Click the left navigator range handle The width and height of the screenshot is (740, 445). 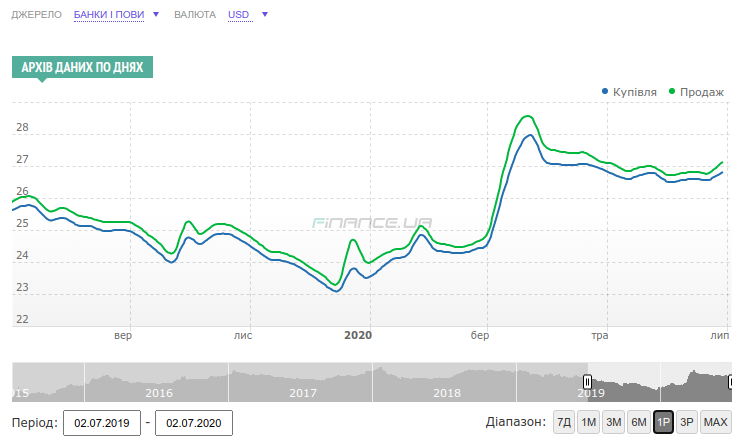(x=587, y=381)
